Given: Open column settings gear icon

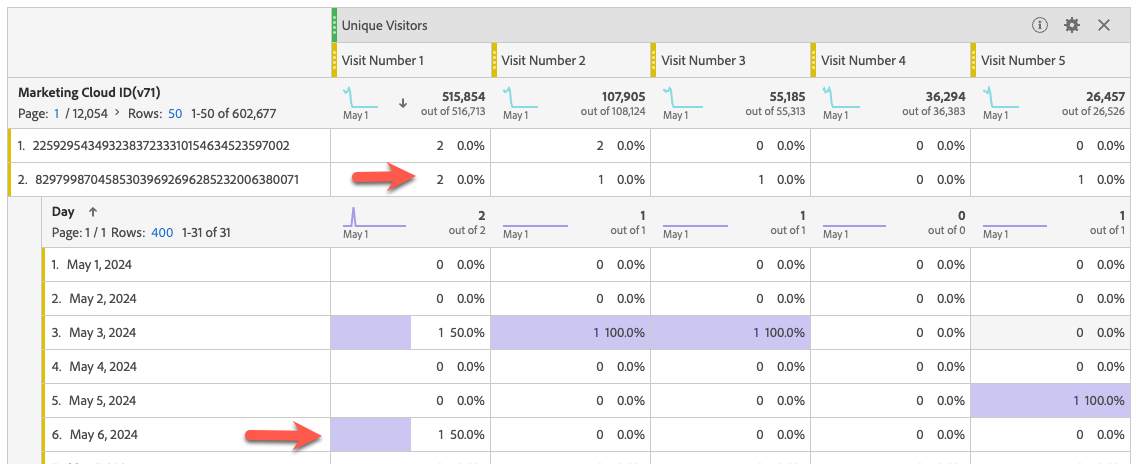Looking at the screenshot, I should pyautogui.click(x=1072, y=25).
